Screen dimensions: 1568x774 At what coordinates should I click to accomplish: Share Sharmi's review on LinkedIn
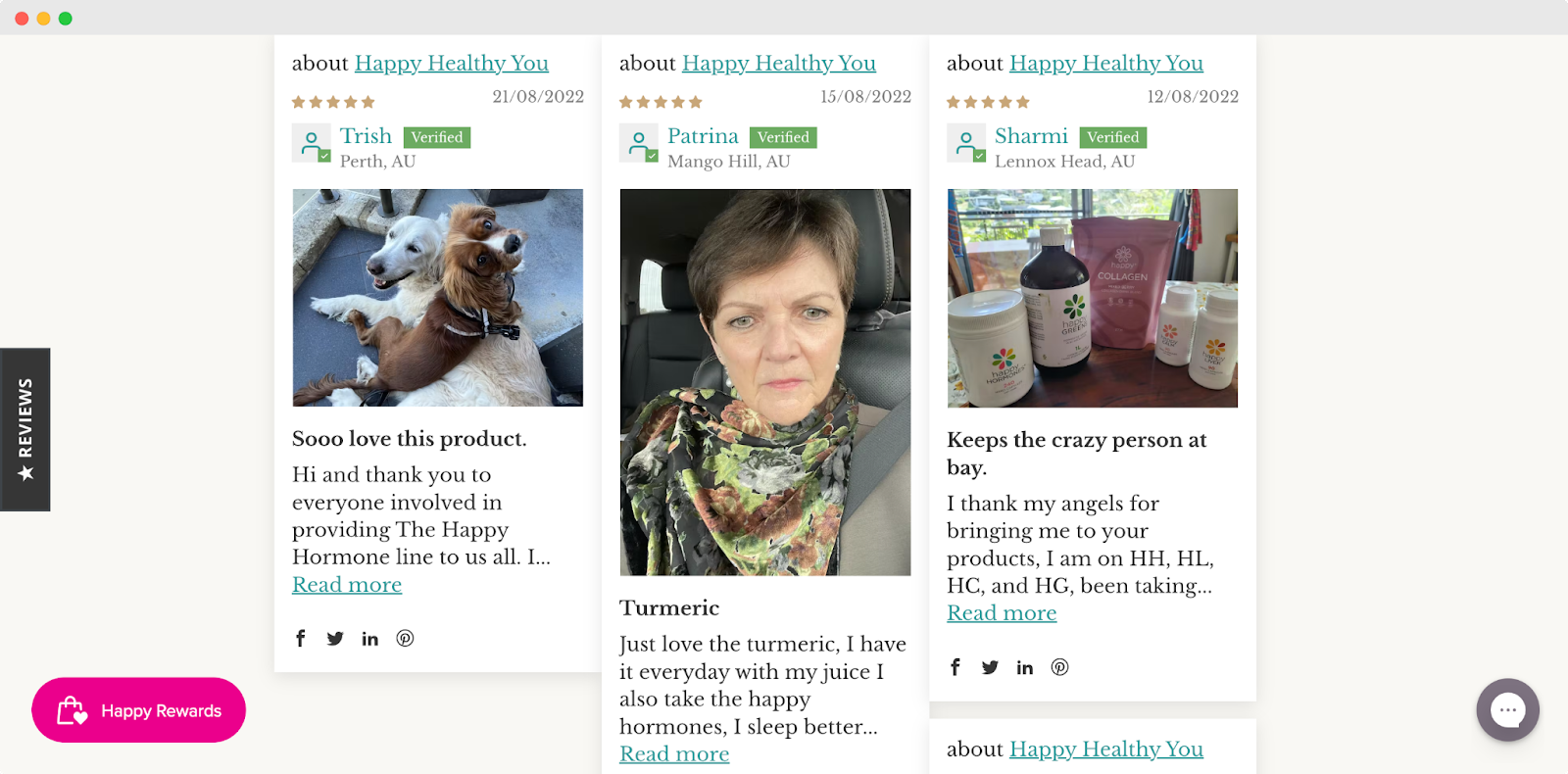[x=1025, y=667]
